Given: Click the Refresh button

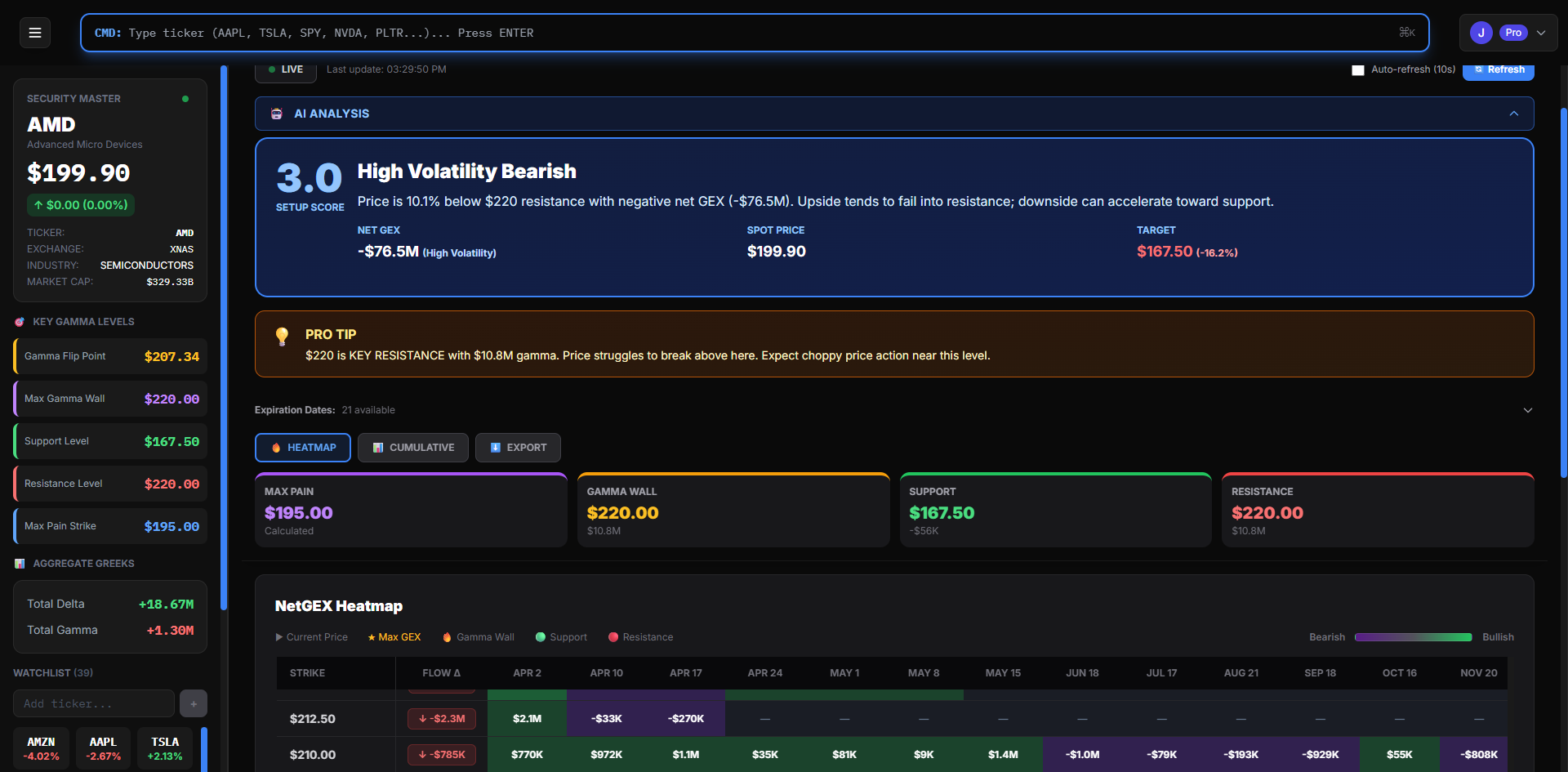Looking at the screenshot, I should [x=1499, y=69].
